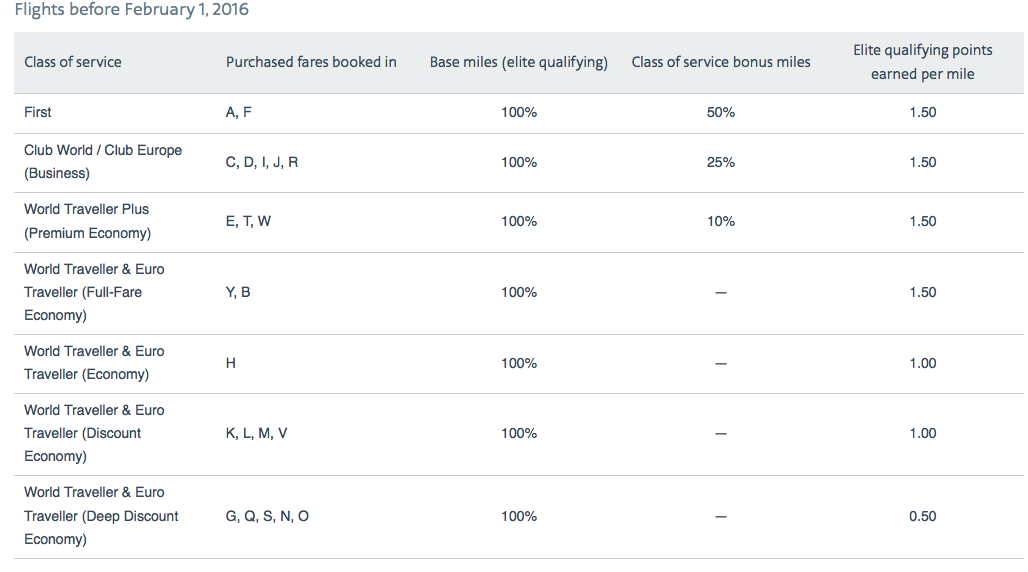The height and width of the screenshot is (572, 1028).
Task: Click the 'Purchased fares booked in' header
Action: click(x=311, y=62)
